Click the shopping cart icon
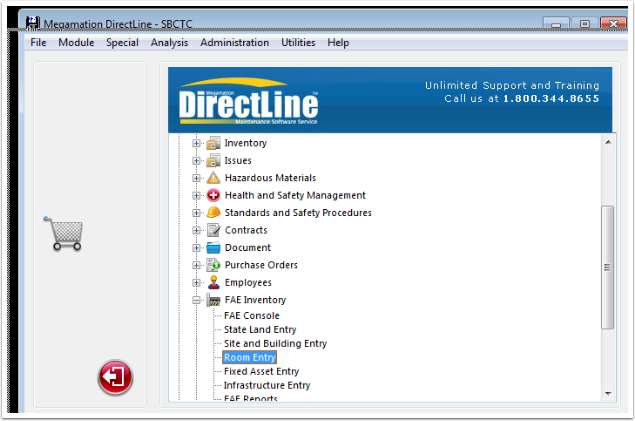Image resolution: width=635 pixels, height=421 pixels. pos(63,234)
